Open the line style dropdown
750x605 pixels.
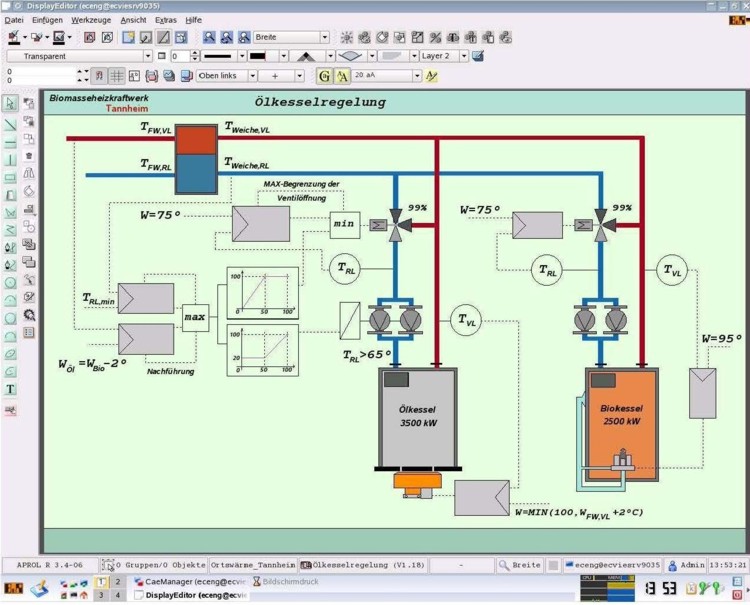coord(242,56)
